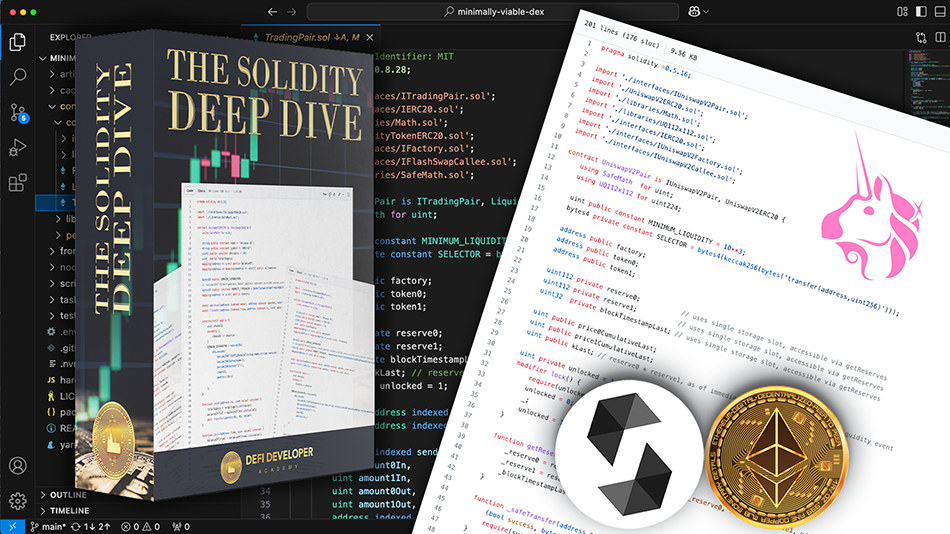Viewport: 950px width, 534px height.
Task: Collapse the top-level 'con' folder chevron
Action: [x=52, y=106]
